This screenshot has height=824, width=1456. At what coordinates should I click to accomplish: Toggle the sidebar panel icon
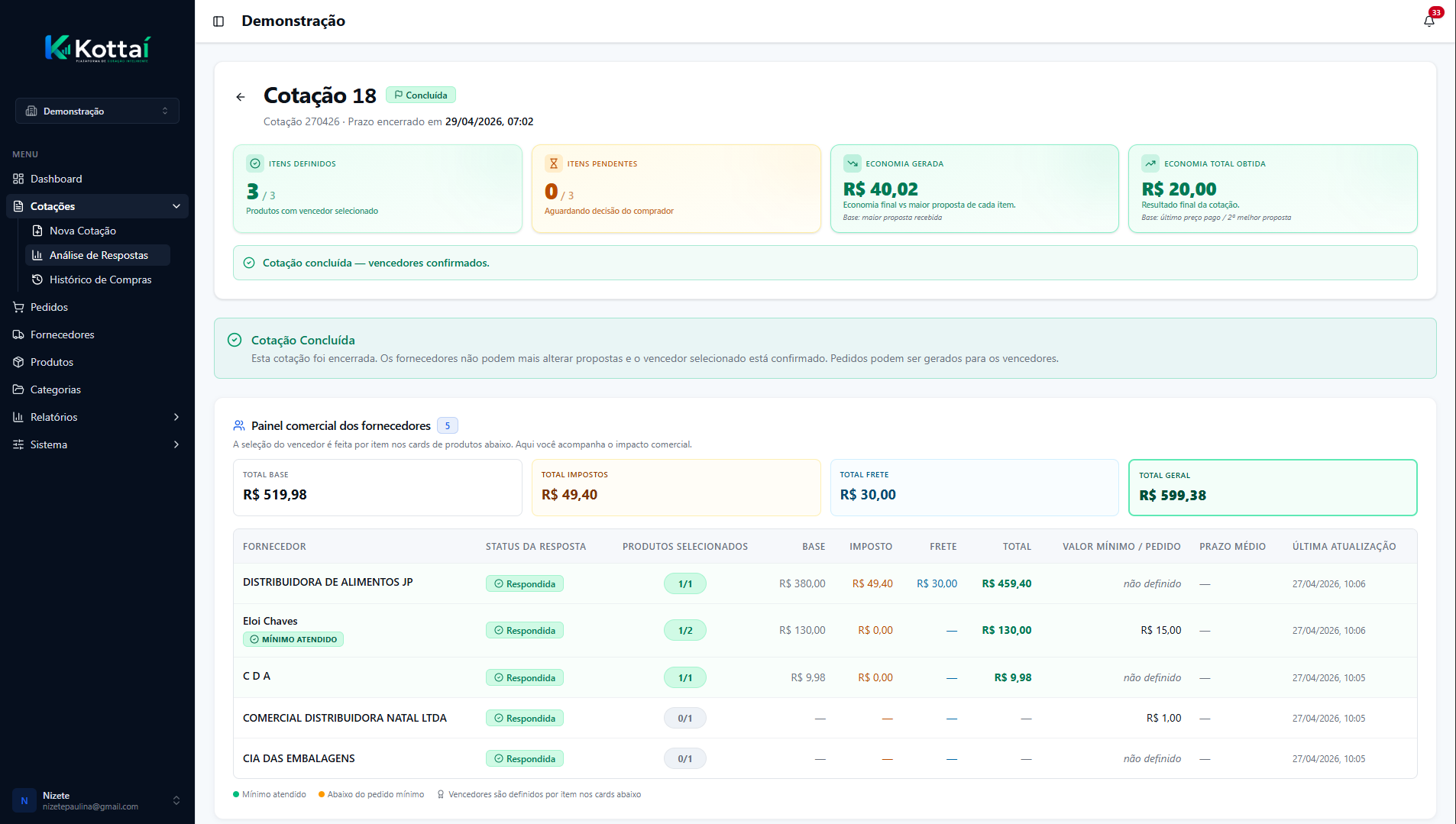pos(218,21)
